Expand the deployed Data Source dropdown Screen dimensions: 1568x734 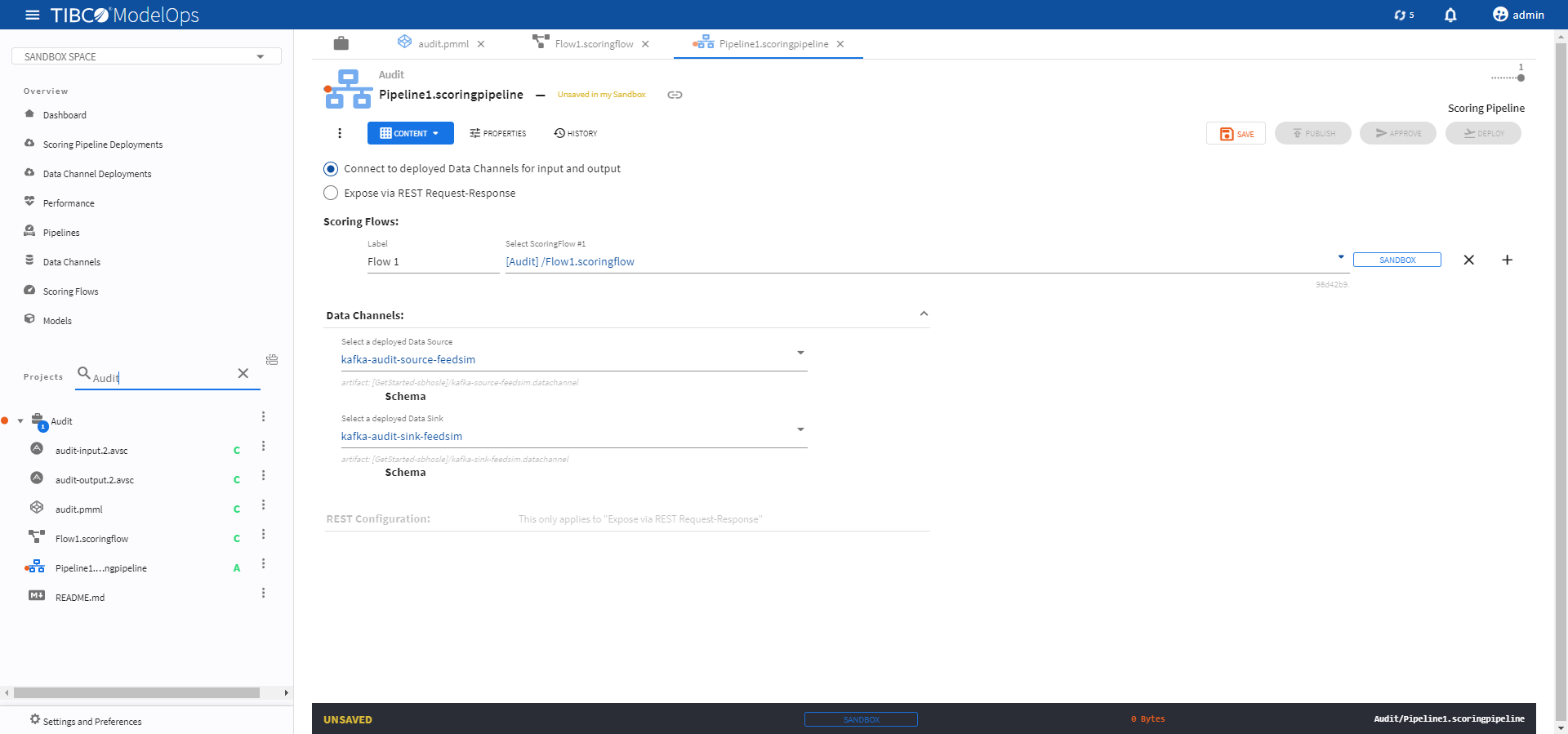coord(800,353)
